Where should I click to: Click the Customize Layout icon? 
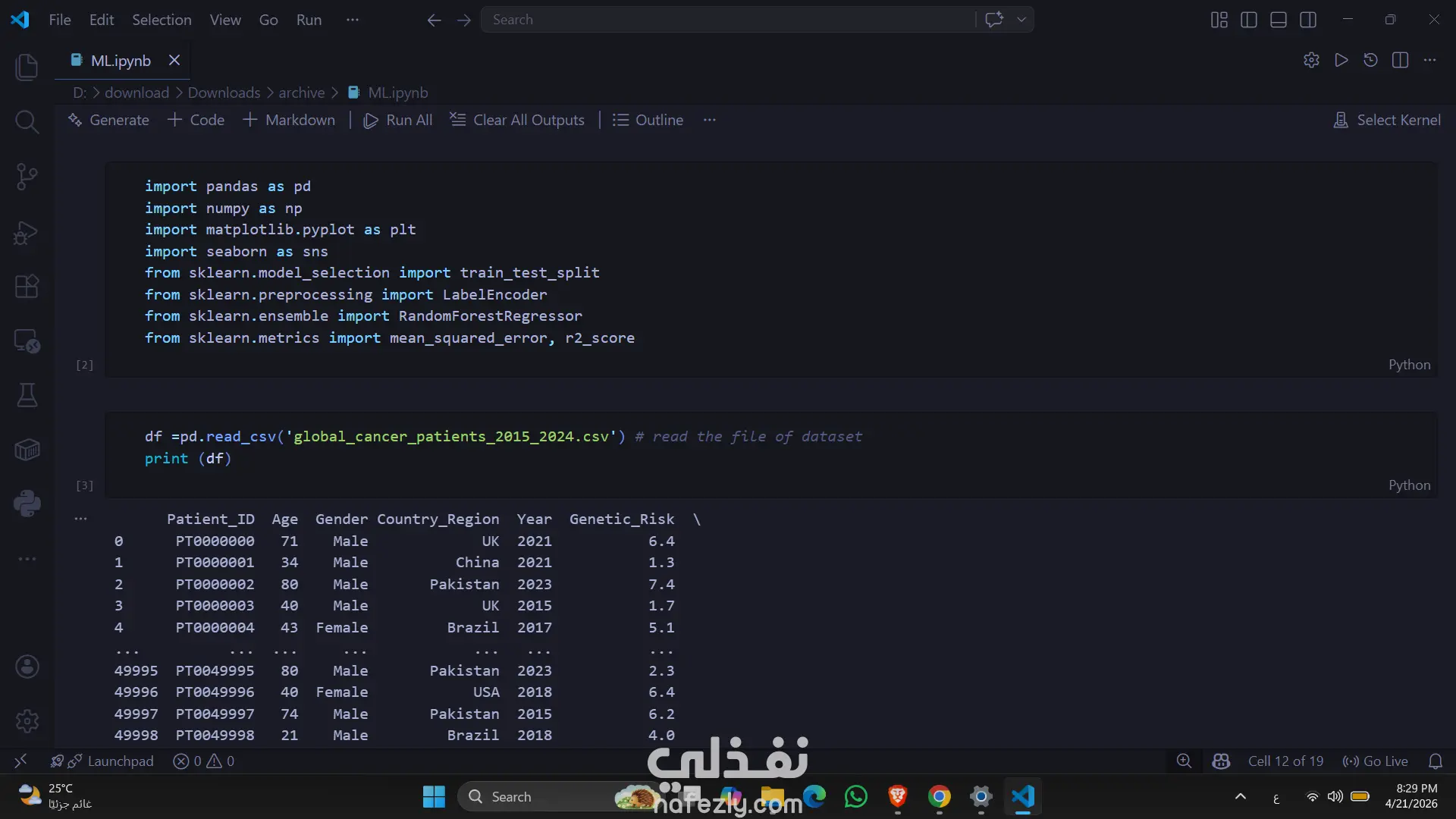(x=1219, y=20)
